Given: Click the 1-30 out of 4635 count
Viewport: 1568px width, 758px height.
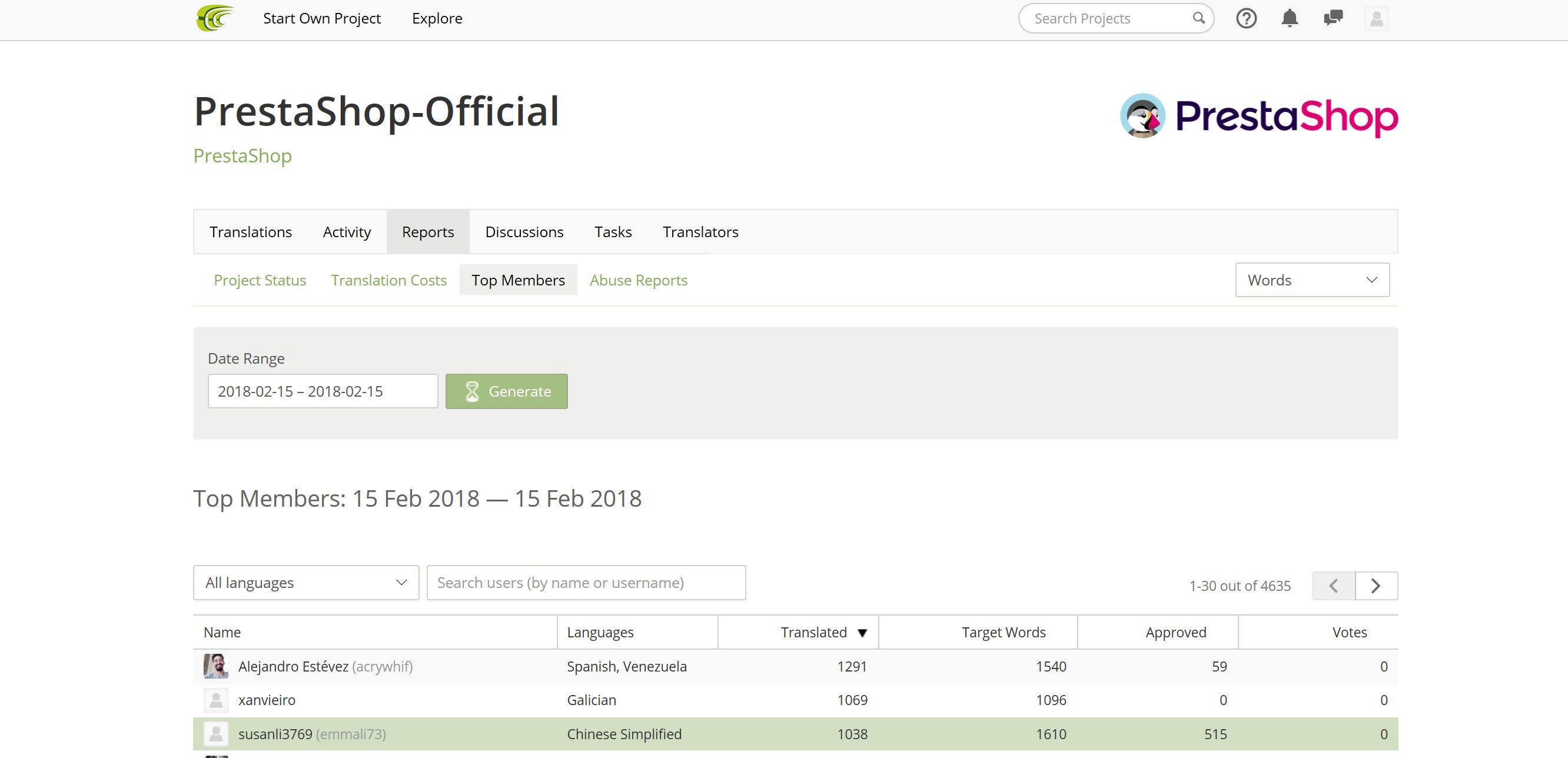Looking at the screenshot, I should pyautogui.click(x=1240, y=586).
